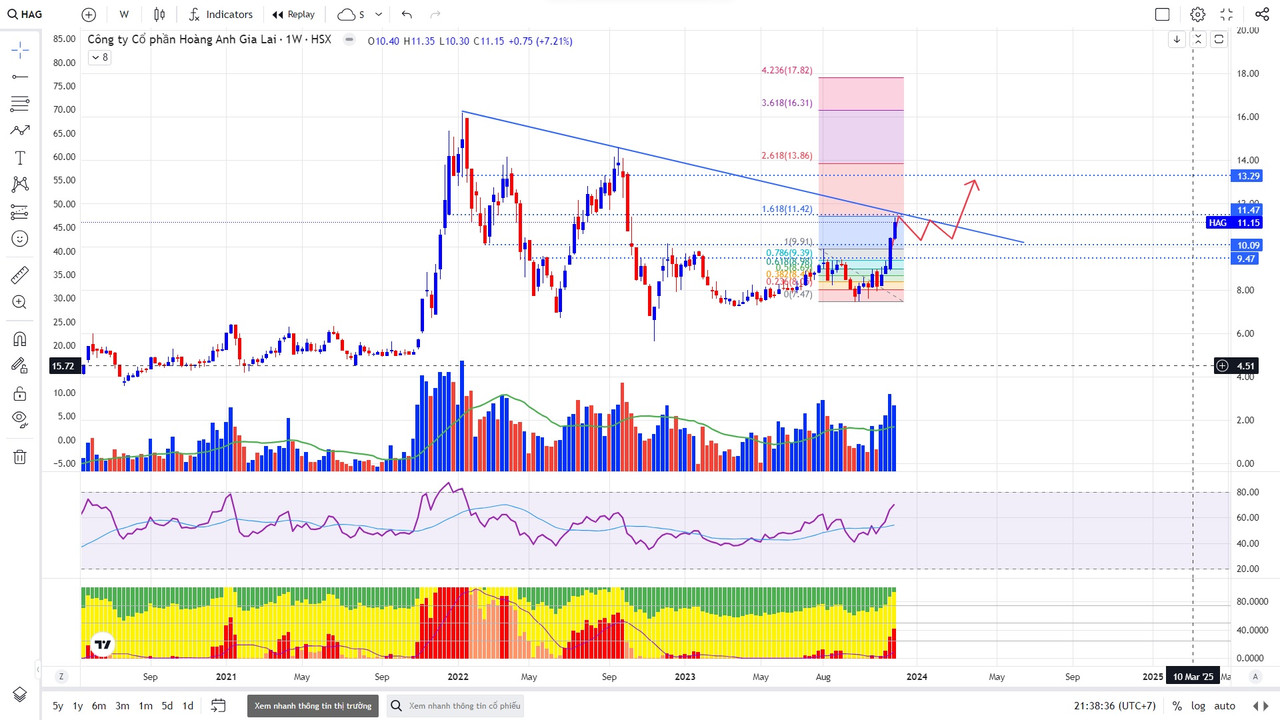Select the XABCD pattern tool
Viewport: 1280px width, 720px height.
pos(19,185)
